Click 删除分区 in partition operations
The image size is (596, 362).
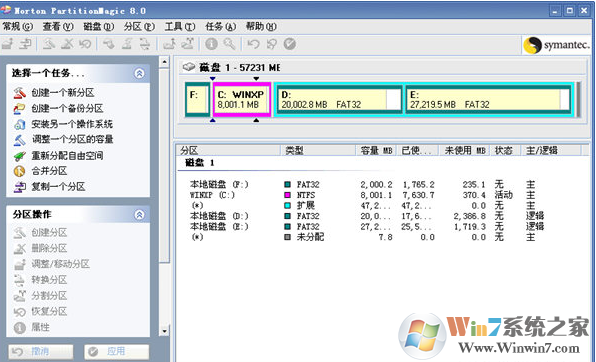click(49, 248)
